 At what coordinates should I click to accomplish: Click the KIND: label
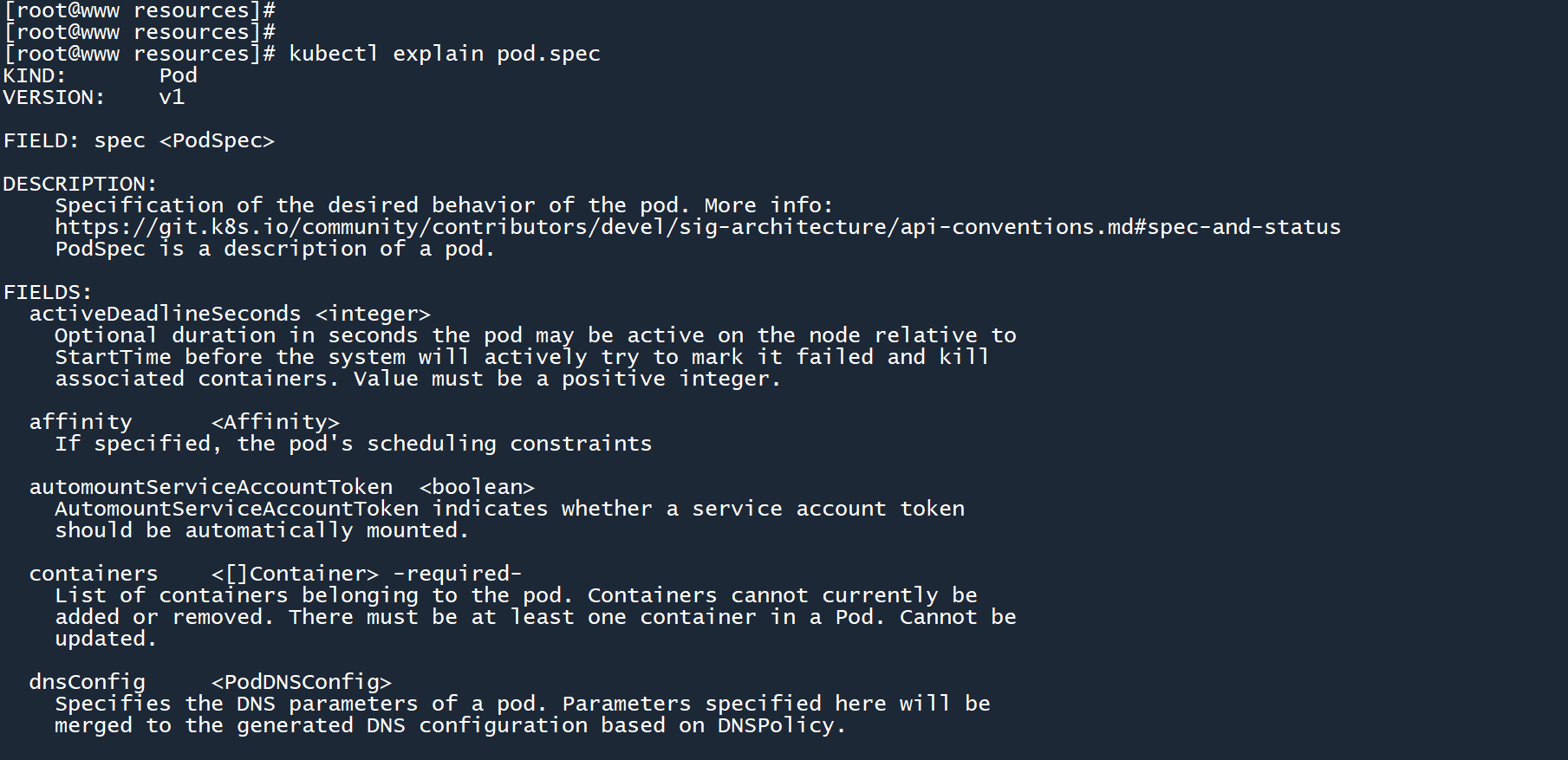[x=35, y=75]
